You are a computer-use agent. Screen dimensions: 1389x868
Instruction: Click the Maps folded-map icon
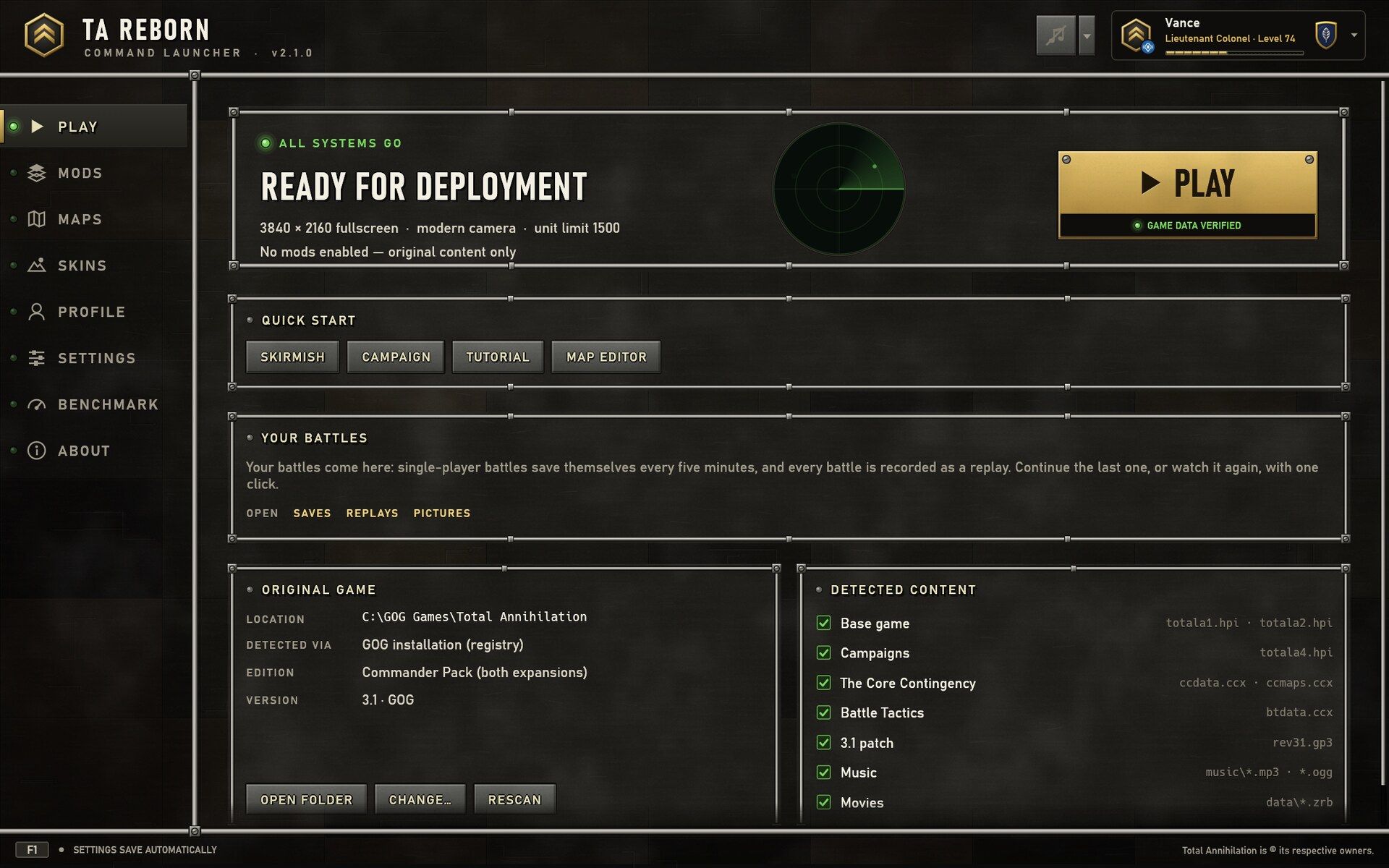point(37,219)
